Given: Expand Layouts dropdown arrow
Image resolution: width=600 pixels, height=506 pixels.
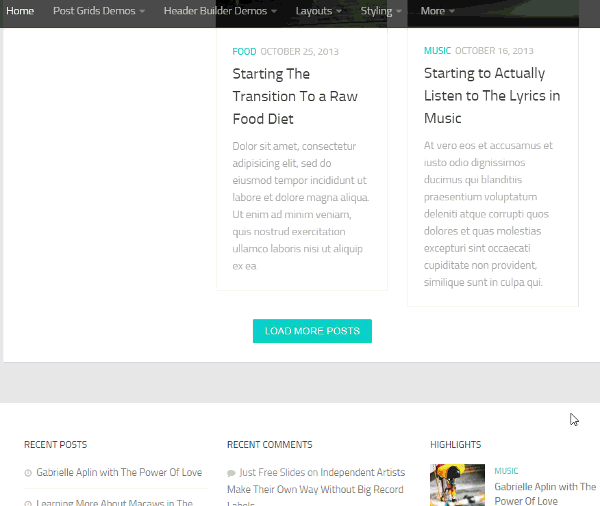Looking at the screenshot, I should tap(339, 11).
